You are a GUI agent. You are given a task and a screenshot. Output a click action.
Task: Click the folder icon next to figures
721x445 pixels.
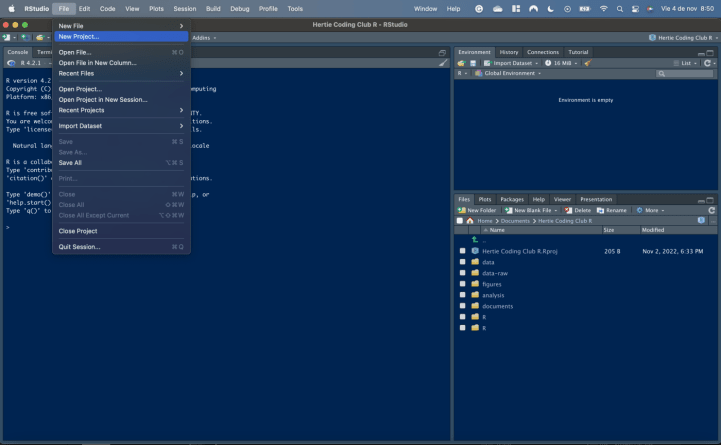tap(475, 284)
